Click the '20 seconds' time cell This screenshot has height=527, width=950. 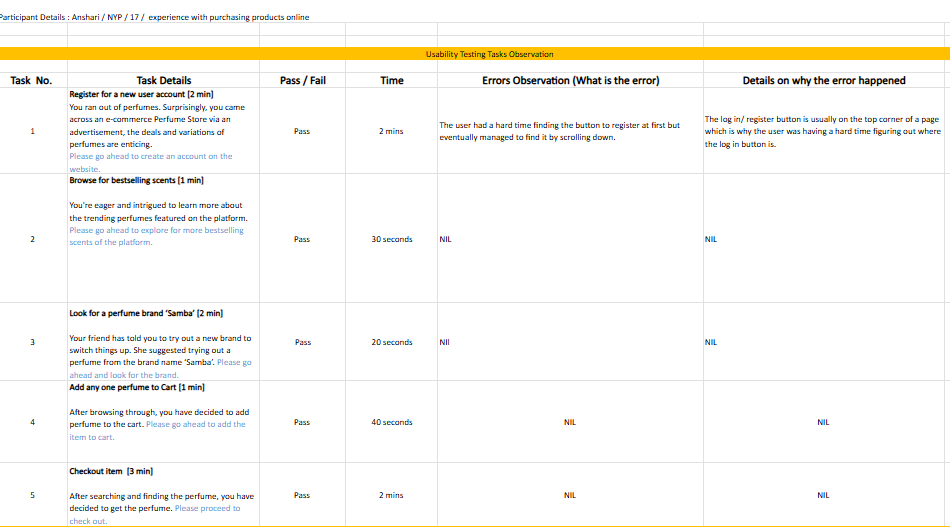pos(391,342)
